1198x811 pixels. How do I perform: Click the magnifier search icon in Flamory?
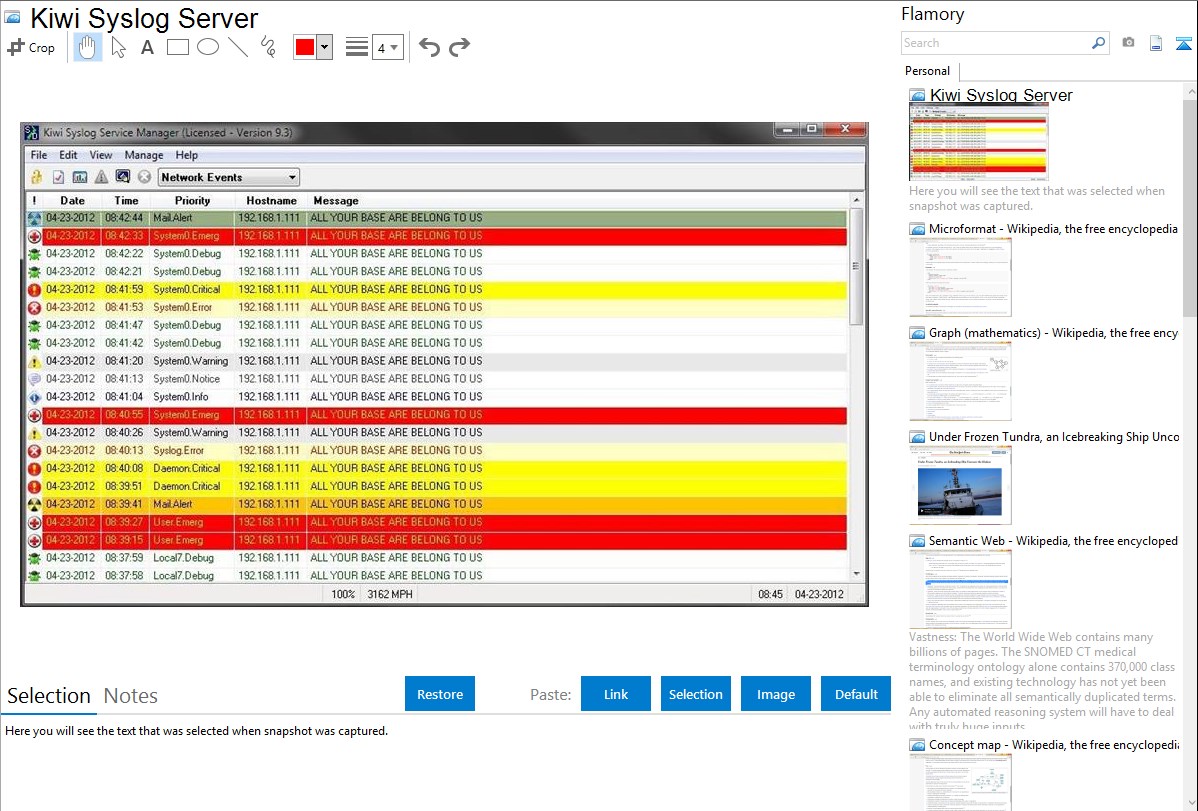pos(1098,43)
